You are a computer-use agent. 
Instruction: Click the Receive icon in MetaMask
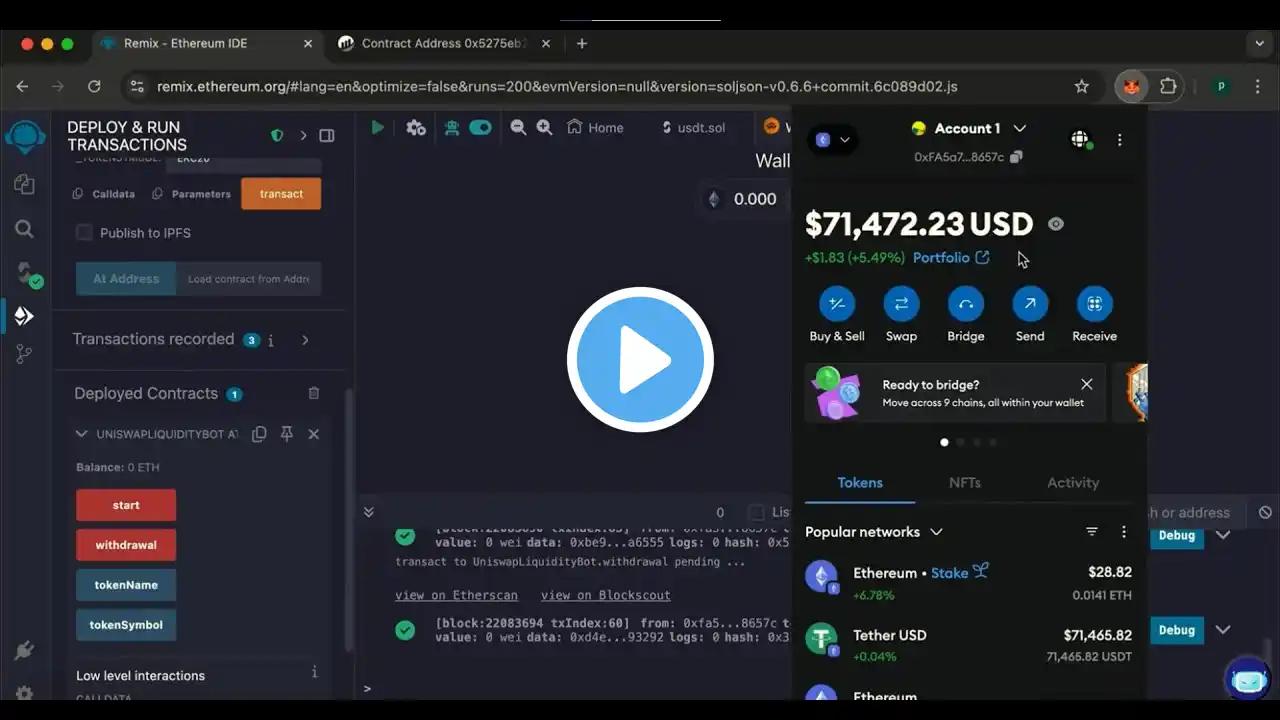[1094, 304]
